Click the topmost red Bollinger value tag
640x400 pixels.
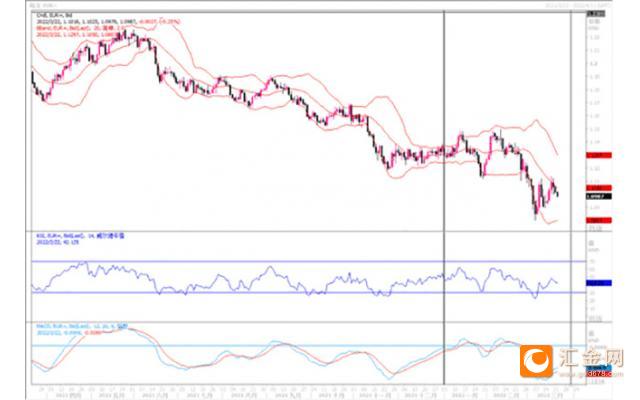(599, 155)
